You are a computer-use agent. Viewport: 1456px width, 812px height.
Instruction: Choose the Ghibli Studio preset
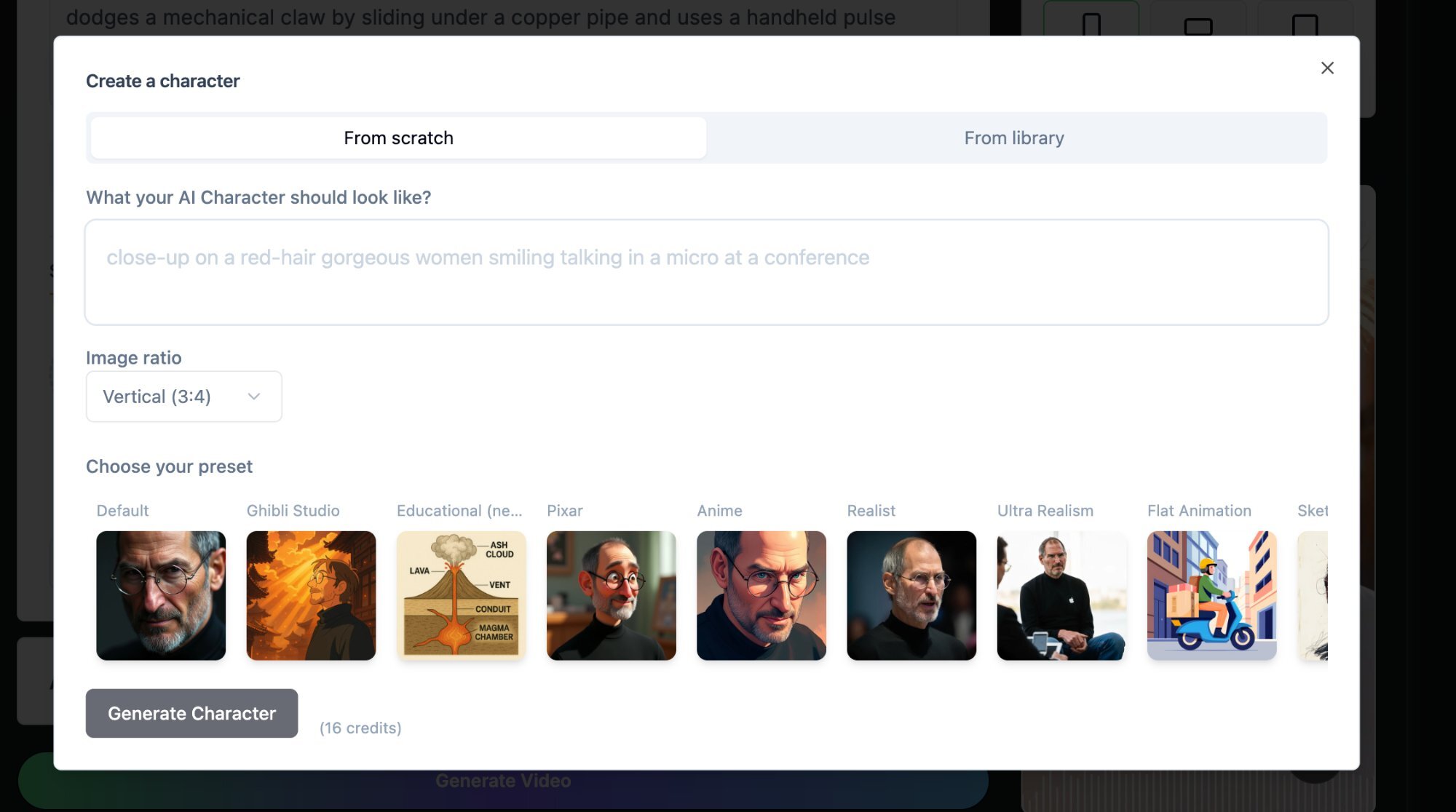pyautogui.click(x=311, y=595)
